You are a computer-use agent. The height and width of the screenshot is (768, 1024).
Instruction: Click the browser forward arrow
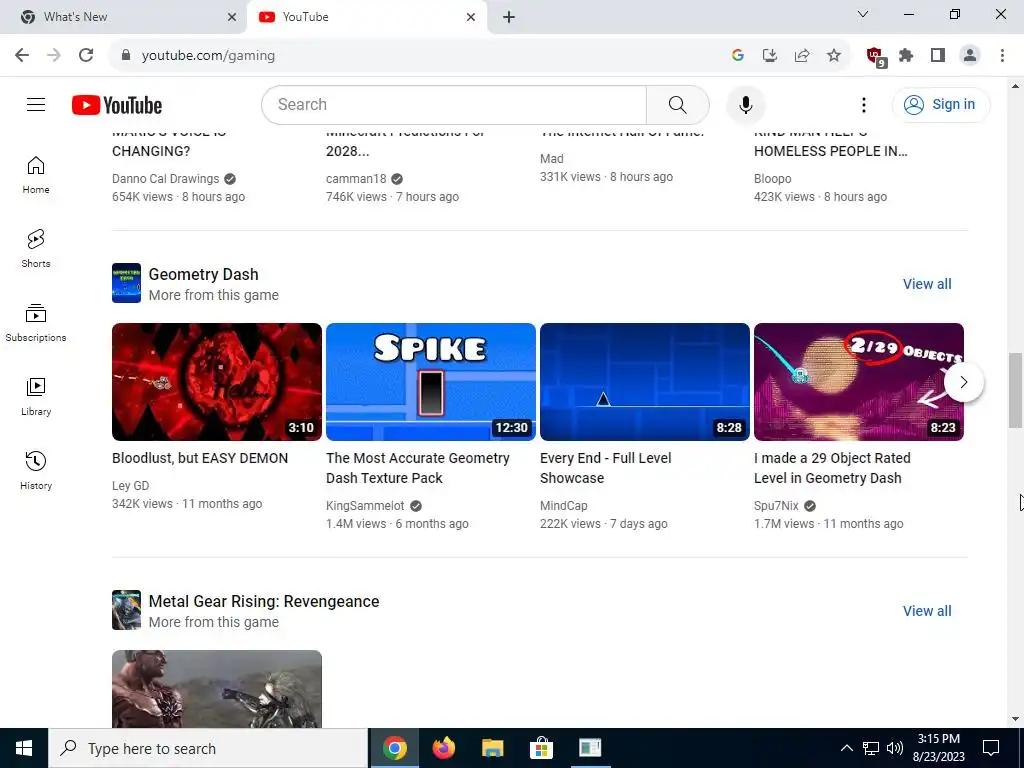54,55
